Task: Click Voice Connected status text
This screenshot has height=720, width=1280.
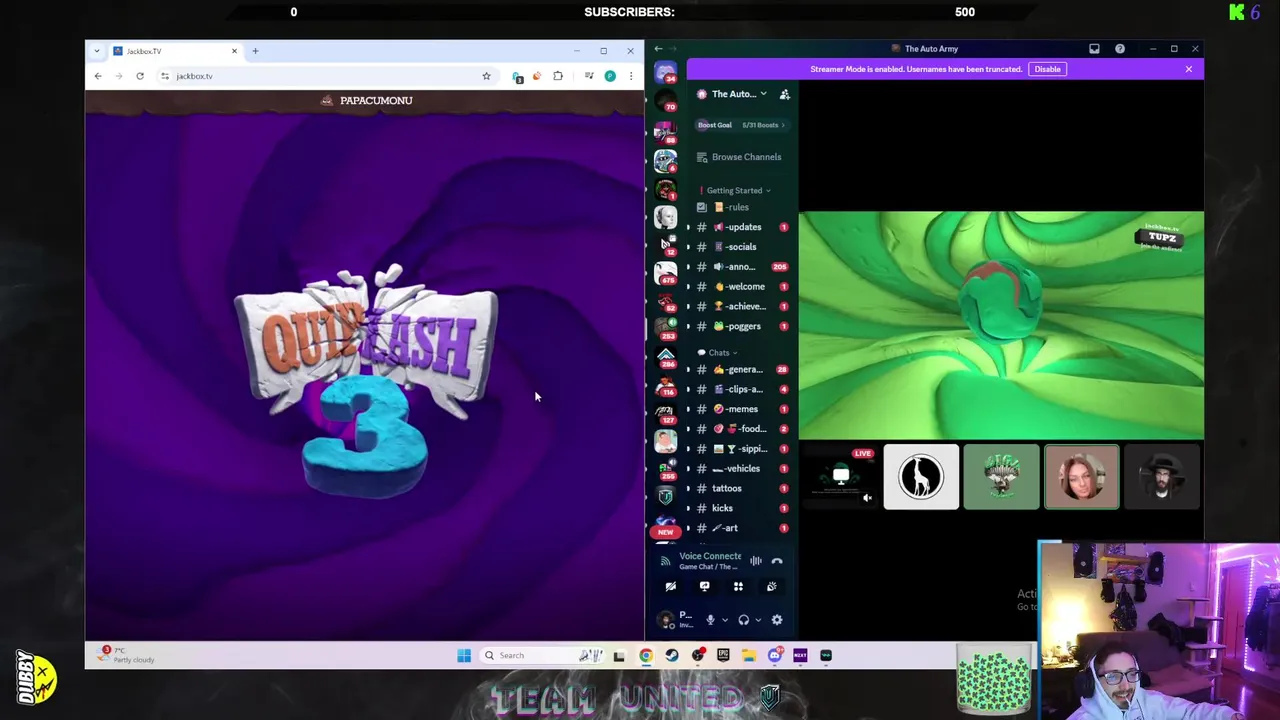Action: (710, 556)
